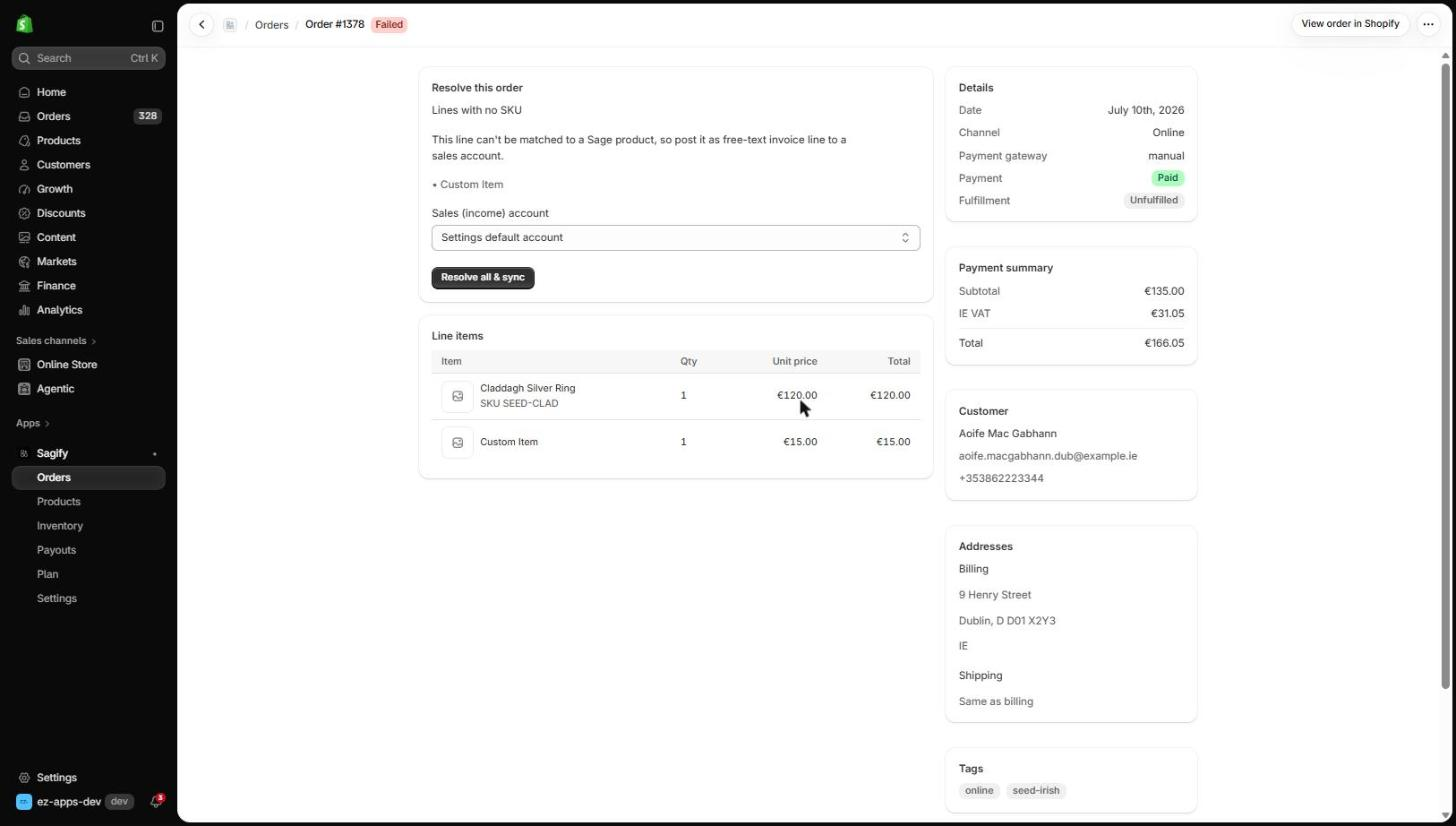The image size is (1456, 826).
Task: Click the Failed status badge
Action: [x=389, y=25]
